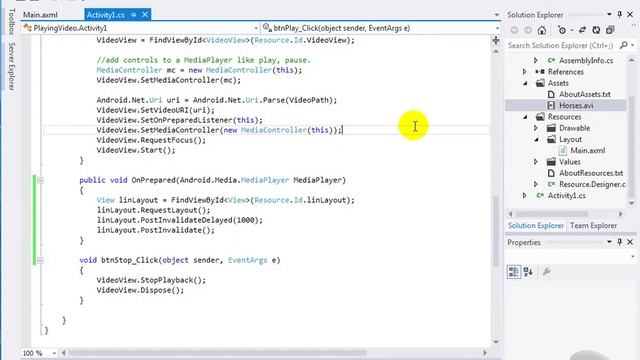
Task: Switch to the Team Explorer tab
Action: click(593, 226)
